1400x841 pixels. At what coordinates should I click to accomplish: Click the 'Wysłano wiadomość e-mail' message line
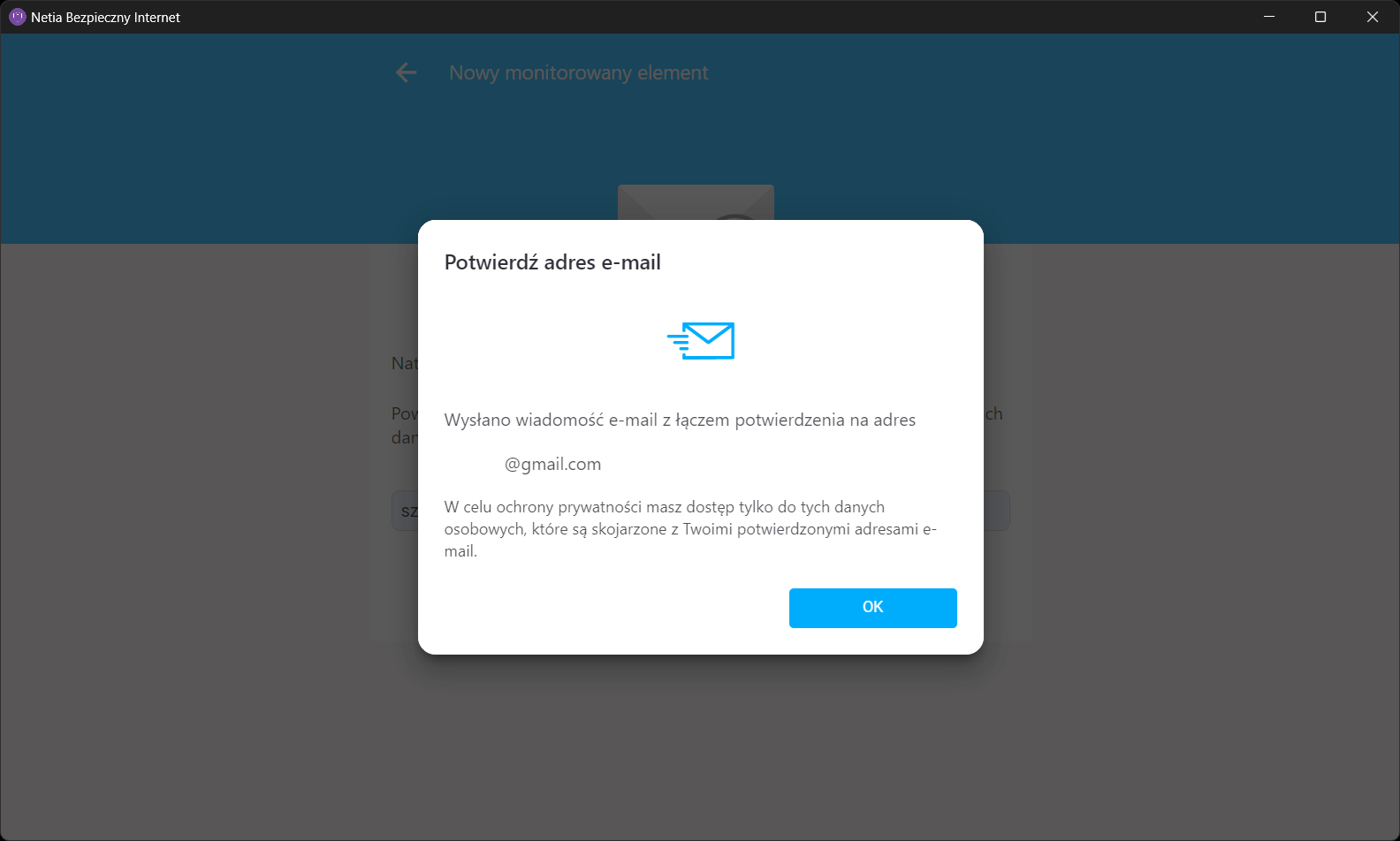pyautogui.click(x=680, y=420)
